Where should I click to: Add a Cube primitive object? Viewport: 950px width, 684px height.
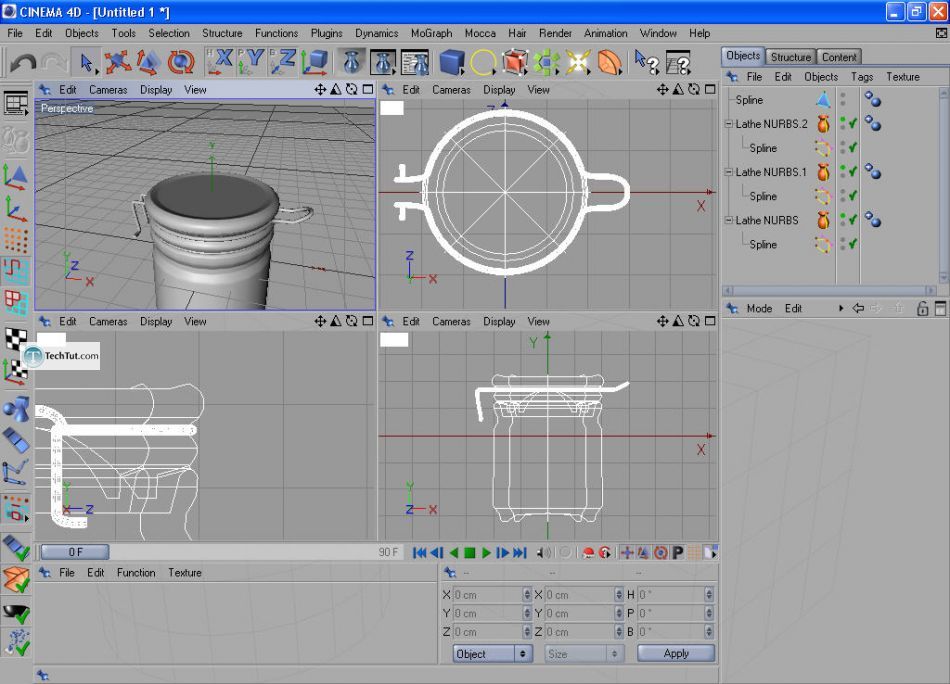451,62
